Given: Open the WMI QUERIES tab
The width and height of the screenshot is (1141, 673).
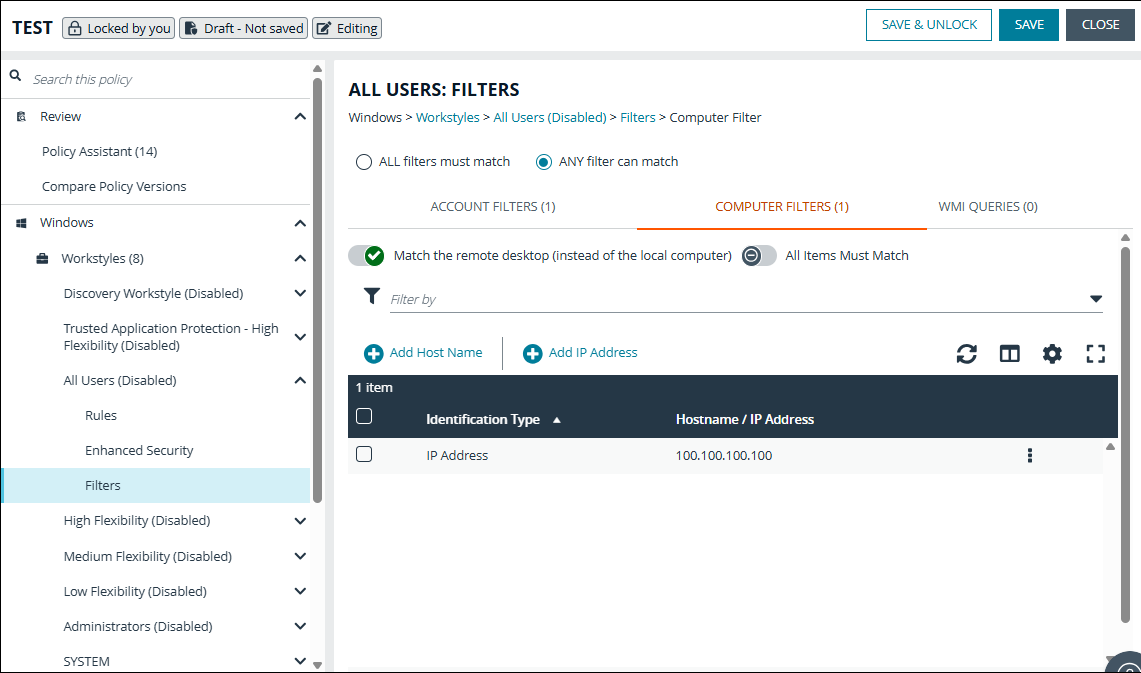Looking at the screenshot, I should tap(987, 206).
